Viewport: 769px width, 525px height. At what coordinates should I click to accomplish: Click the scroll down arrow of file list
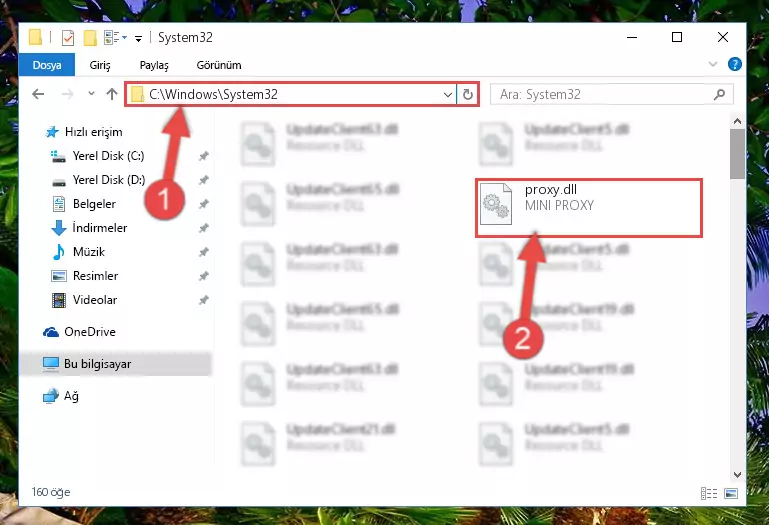pos(737,474)
